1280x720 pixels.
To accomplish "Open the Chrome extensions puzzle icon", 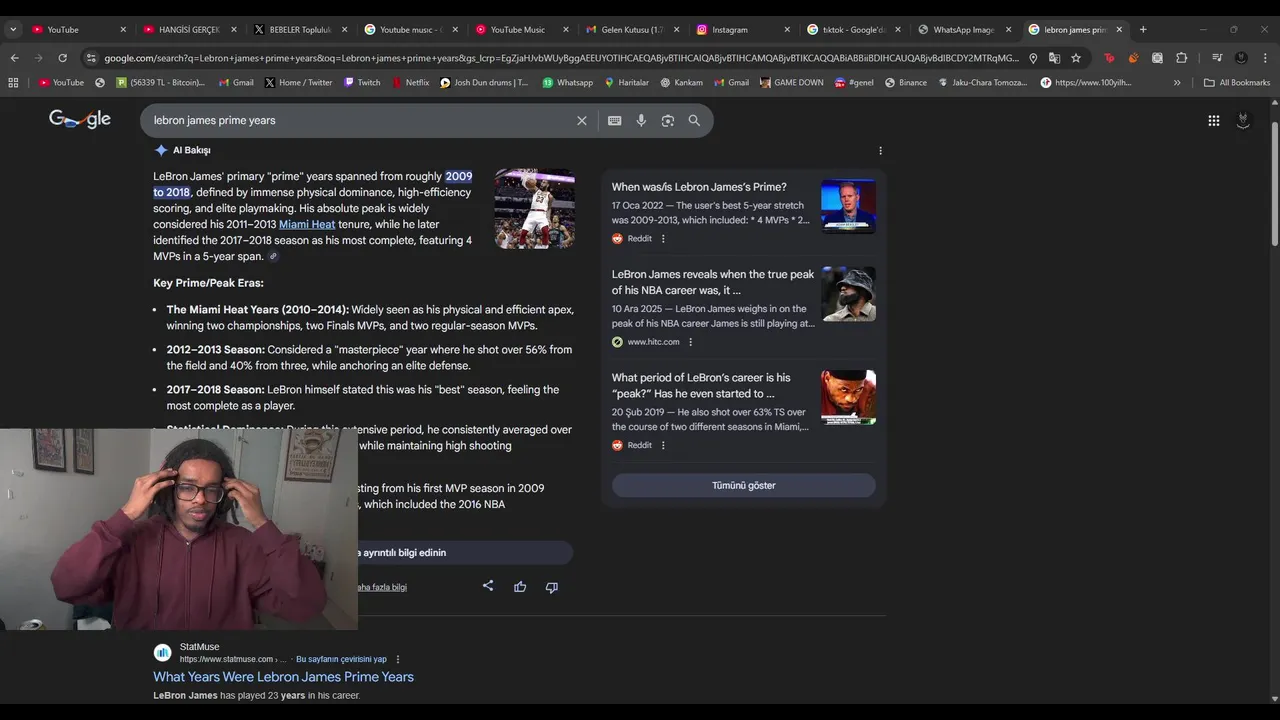I will (1181, 58).
